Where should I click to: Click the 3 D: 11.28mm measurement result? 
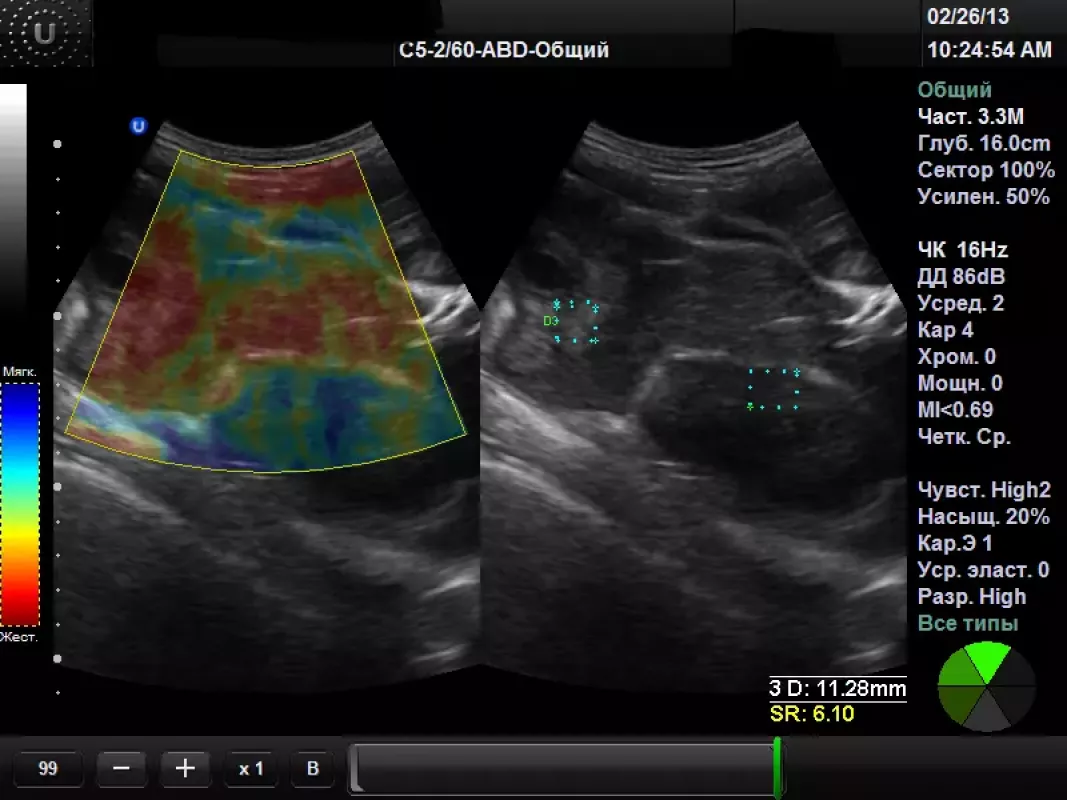coord(837,689)
